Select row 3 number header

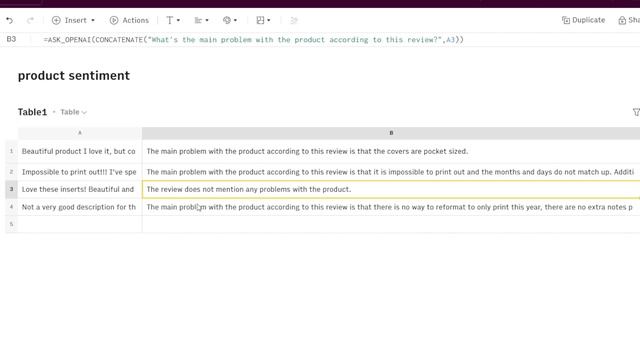[11, 189]
